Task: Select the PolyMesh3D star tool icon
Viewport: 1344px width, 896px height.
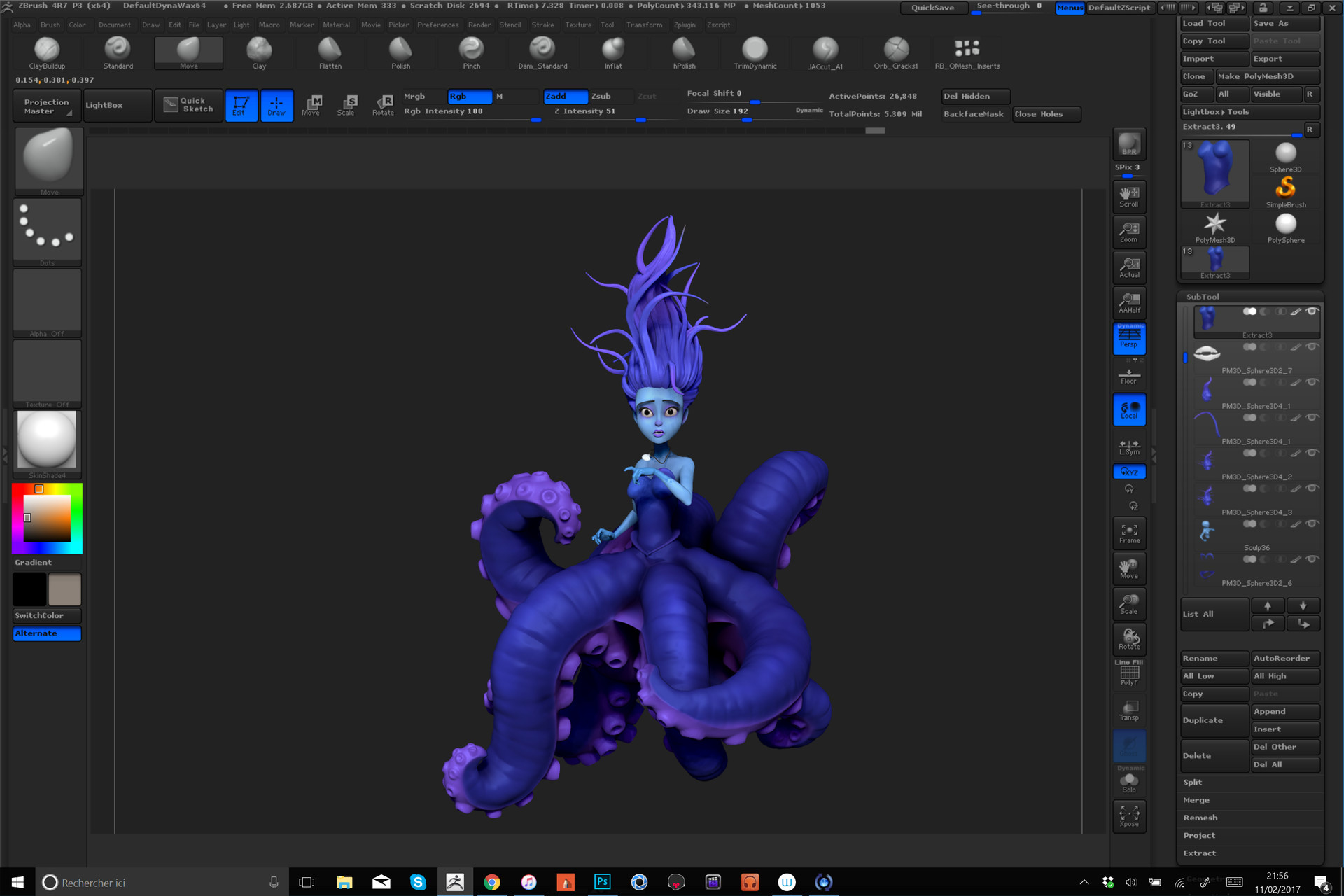Action: (1214, 227)
